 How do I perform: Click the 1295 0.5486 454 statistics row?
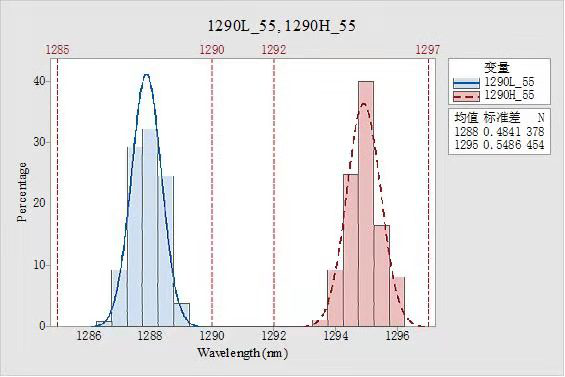coord(499,145)
